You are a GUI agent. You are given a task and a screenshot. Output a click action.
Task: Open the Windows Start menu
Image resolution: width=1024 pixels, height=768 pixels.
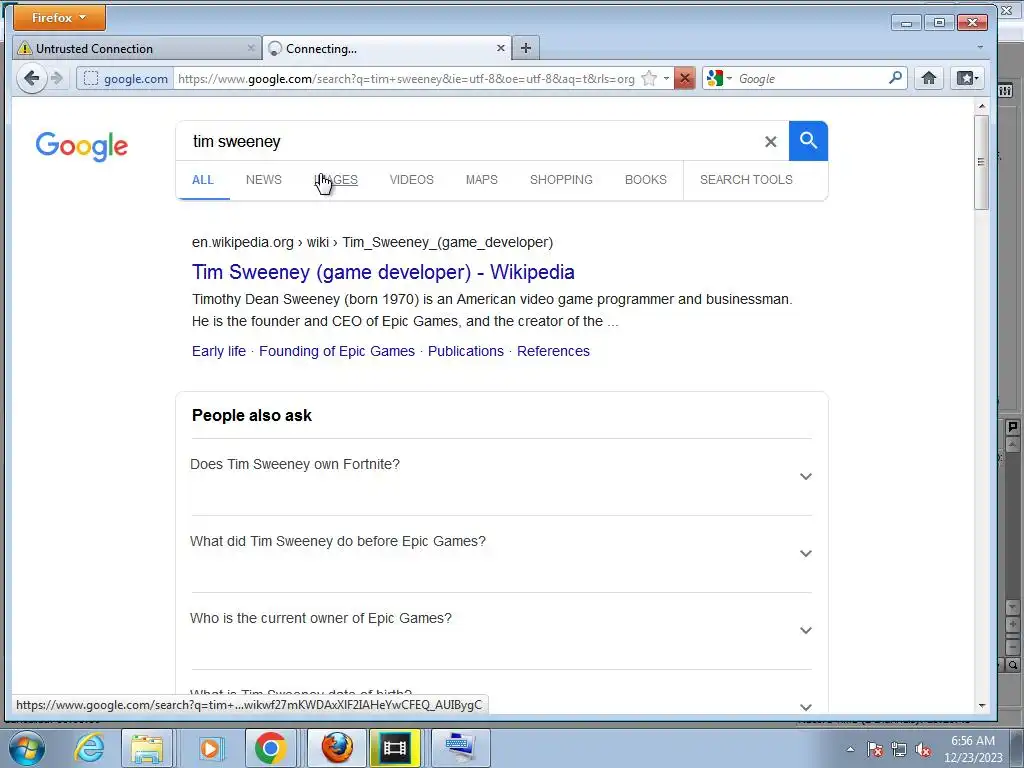27,748
